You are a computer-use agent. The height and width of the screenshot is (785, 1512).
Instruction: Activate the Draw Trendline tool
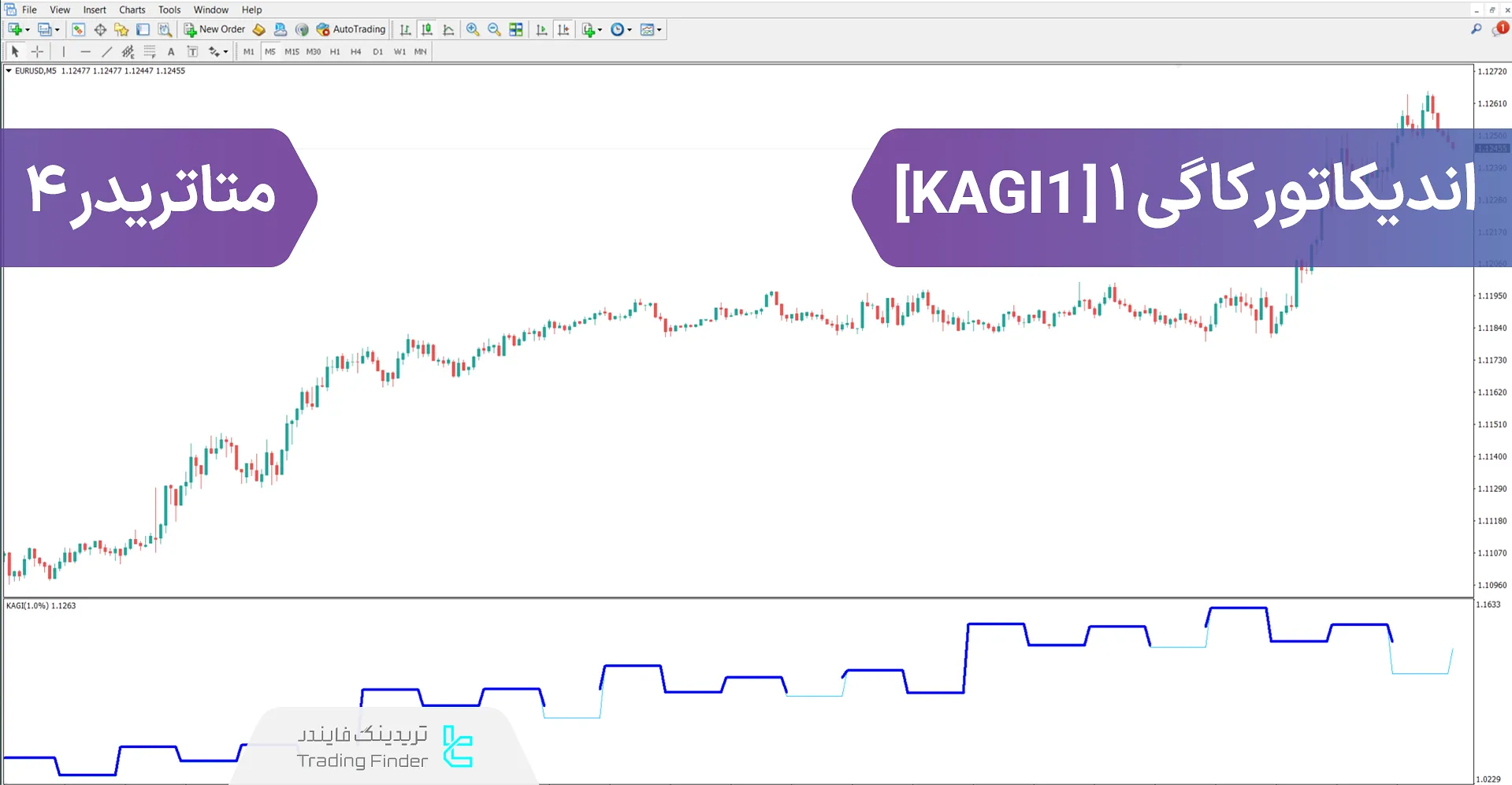click(107, 50)
